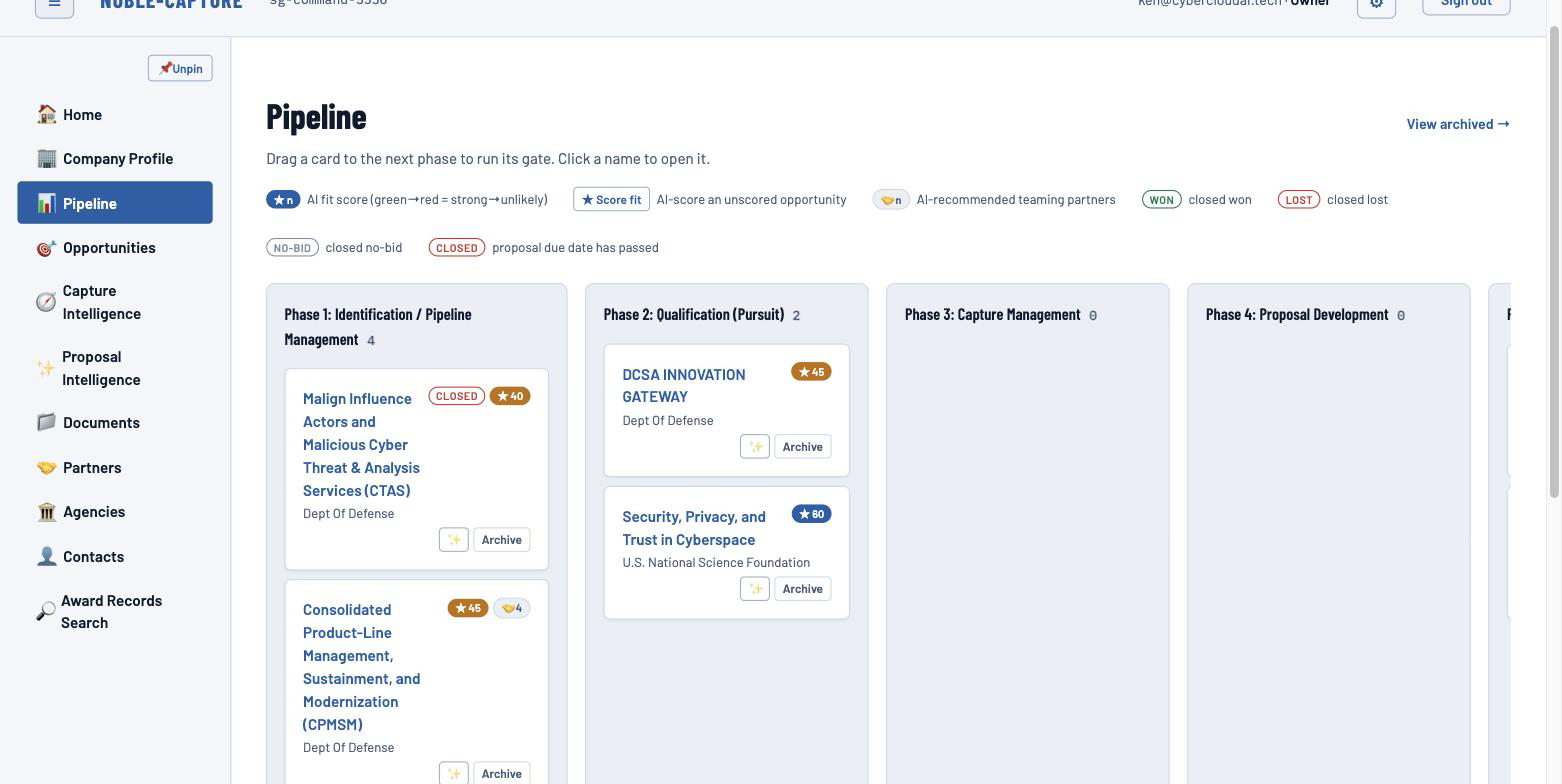Click the 45 score badge on CPMSM card
This screenshot has height=784, width=1562.
click(468, 608)
